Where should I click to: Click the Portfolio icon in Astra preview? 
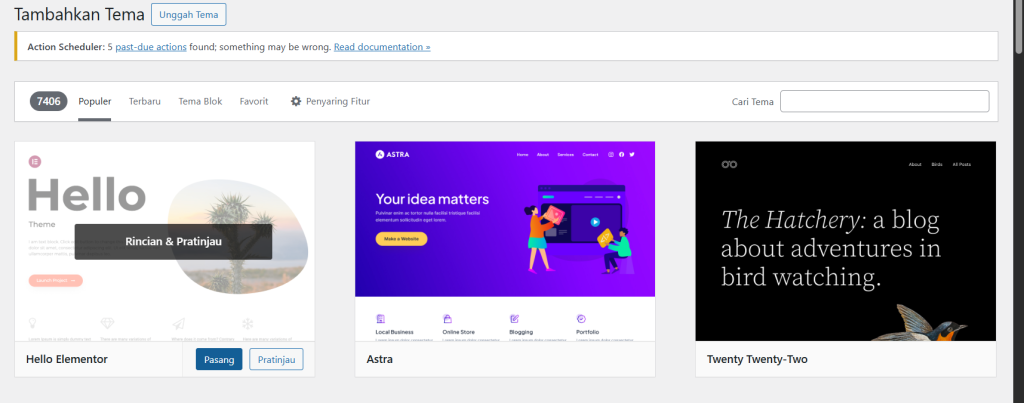[581, 318]
